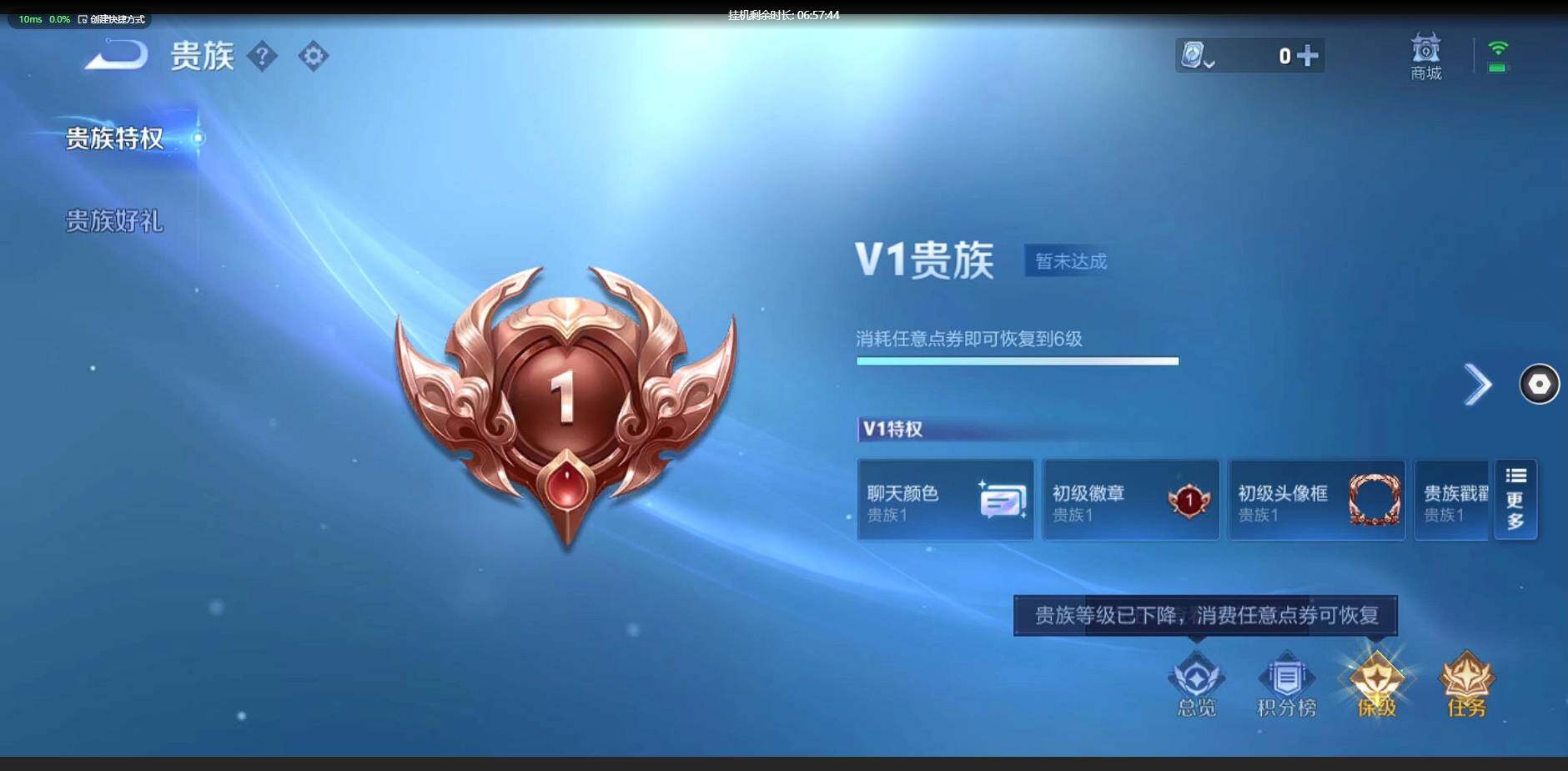1568x771 pixels.
Task: Open the 积分榜 leaderboard icon
Action: (x=1287, y=686)
